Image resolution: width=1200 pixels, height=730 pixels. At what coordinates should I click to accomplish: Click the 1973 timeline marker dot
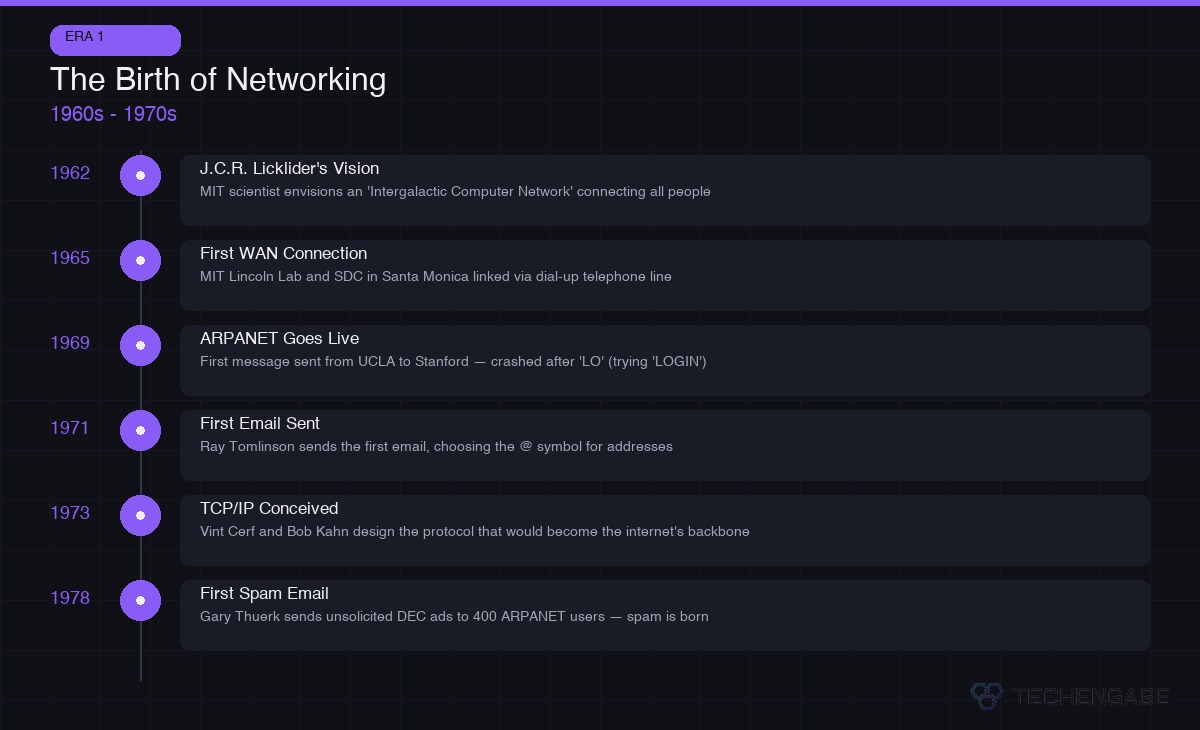click(140, 515)
